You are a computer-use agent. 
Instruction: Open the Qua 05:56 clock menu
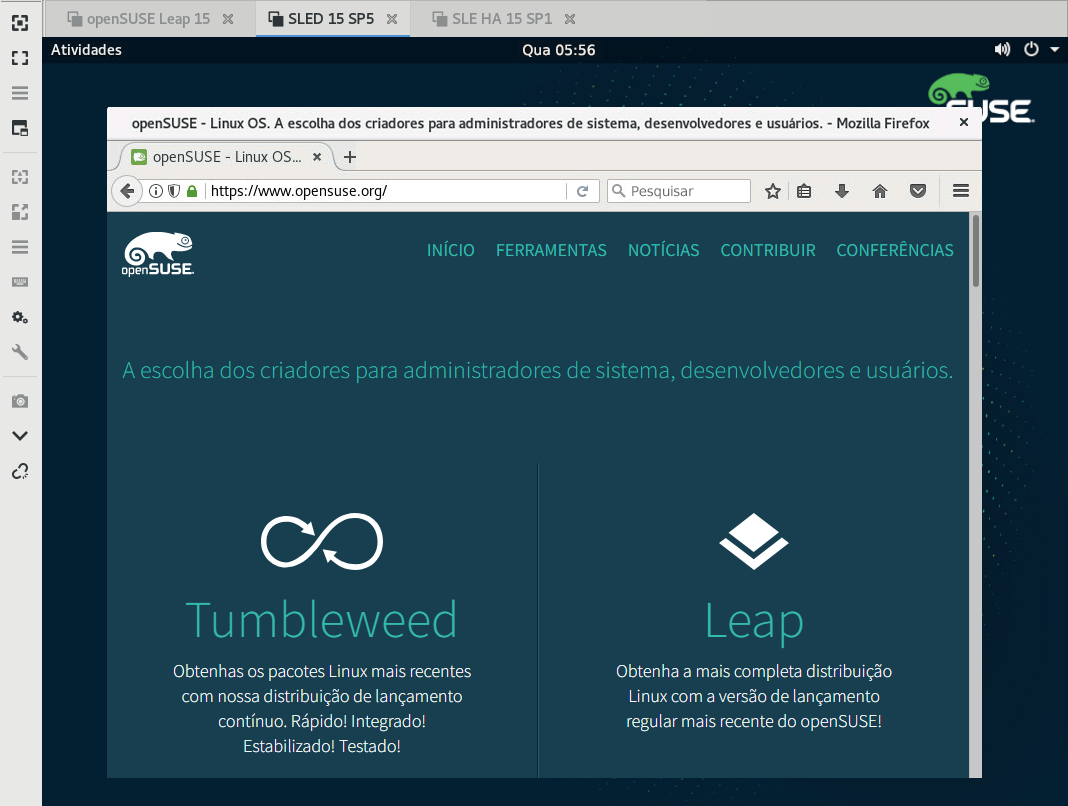click(559, 50)
